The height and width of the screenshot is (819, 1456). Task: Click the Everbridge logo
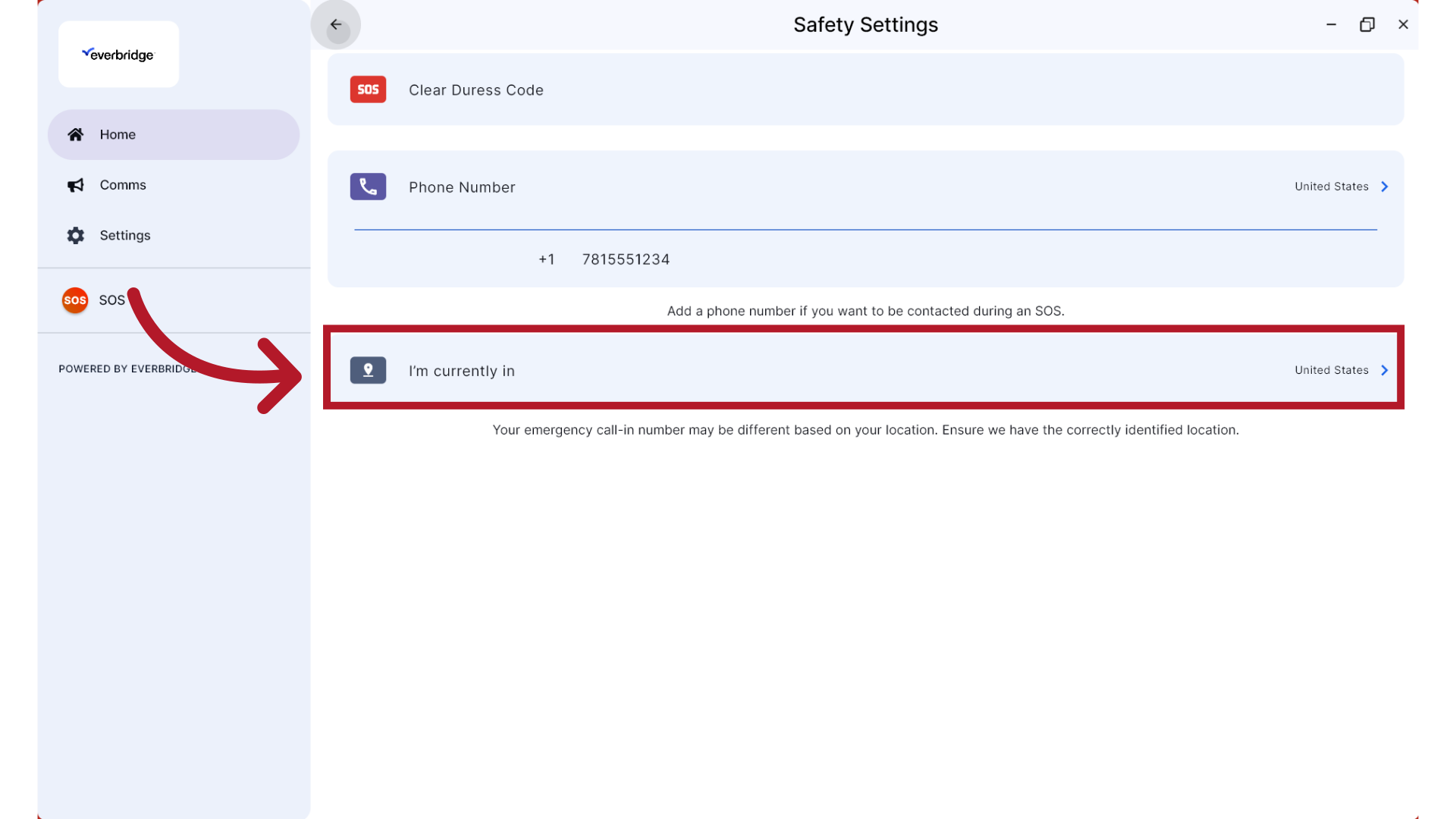click(118, 55)
